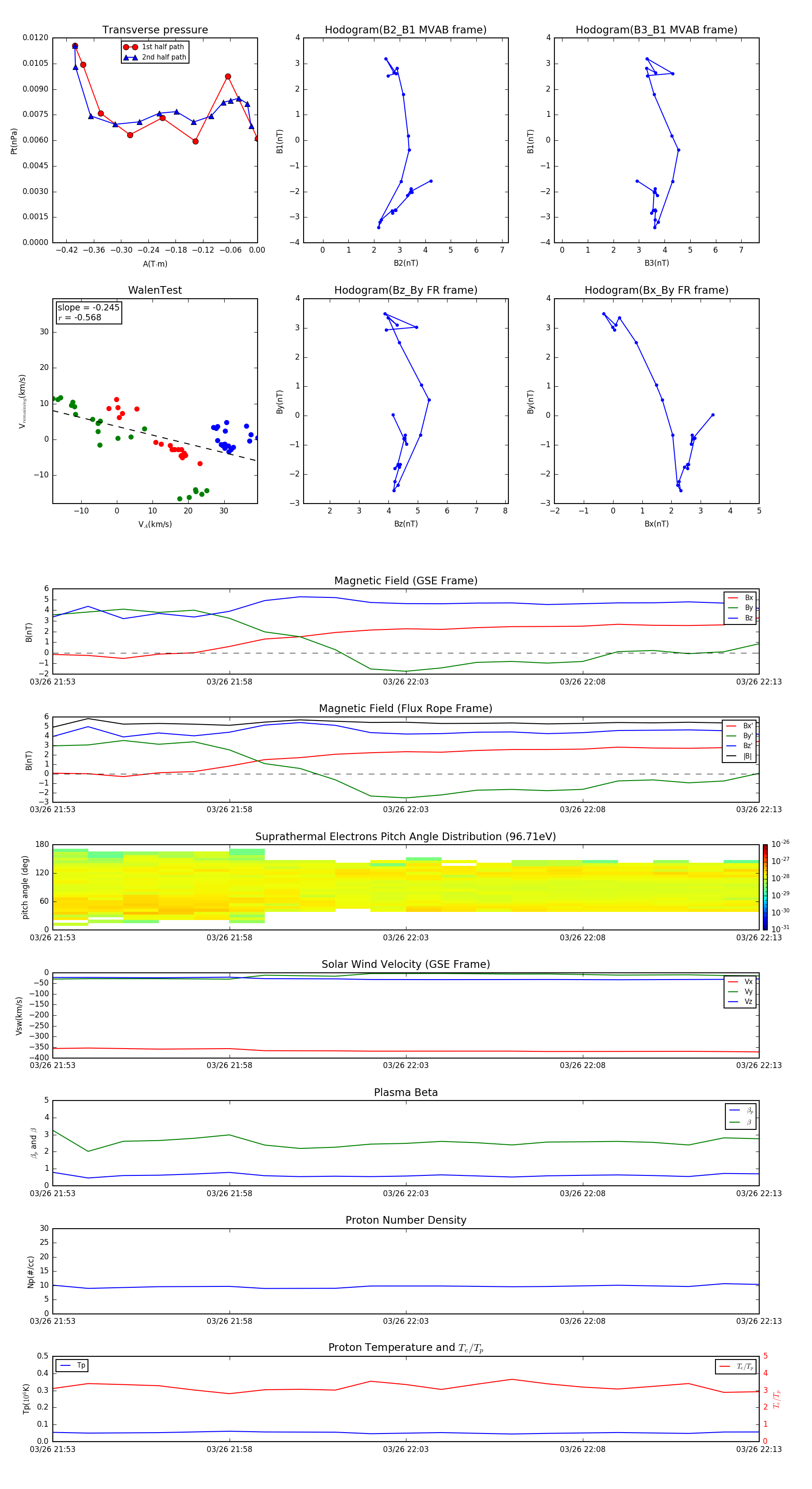812x1489 pixels.
Task: Click '03/26 22:08' tick under Proton Number Density
Action: click(x=582, y=1321)
